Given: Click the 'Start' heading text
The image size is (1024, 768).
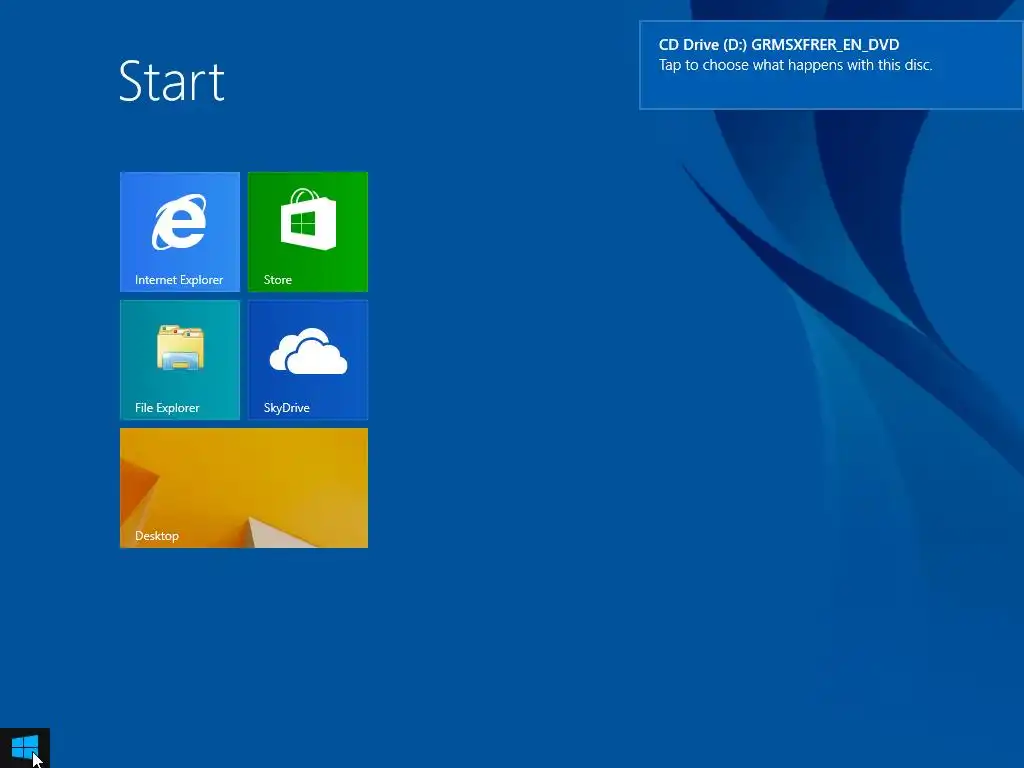Looking at the screenshot, I should (x=172, y=81).
